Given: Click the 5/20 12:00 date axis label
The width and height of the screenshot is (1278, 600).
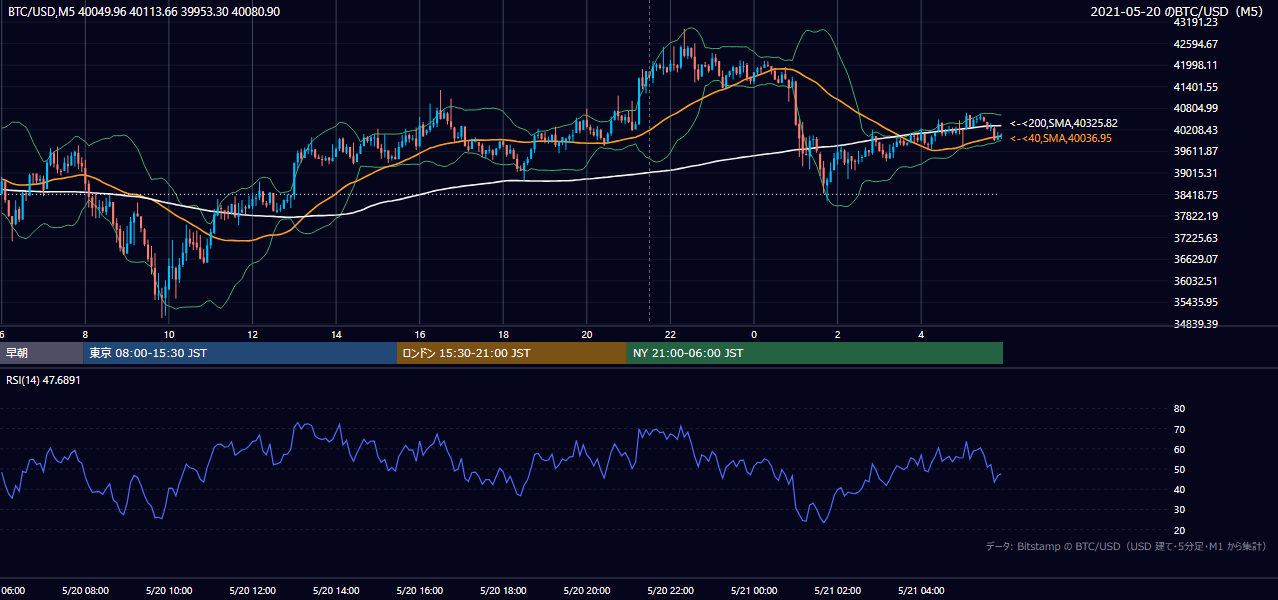Looking at the screenshot, I should click(252, 591).
